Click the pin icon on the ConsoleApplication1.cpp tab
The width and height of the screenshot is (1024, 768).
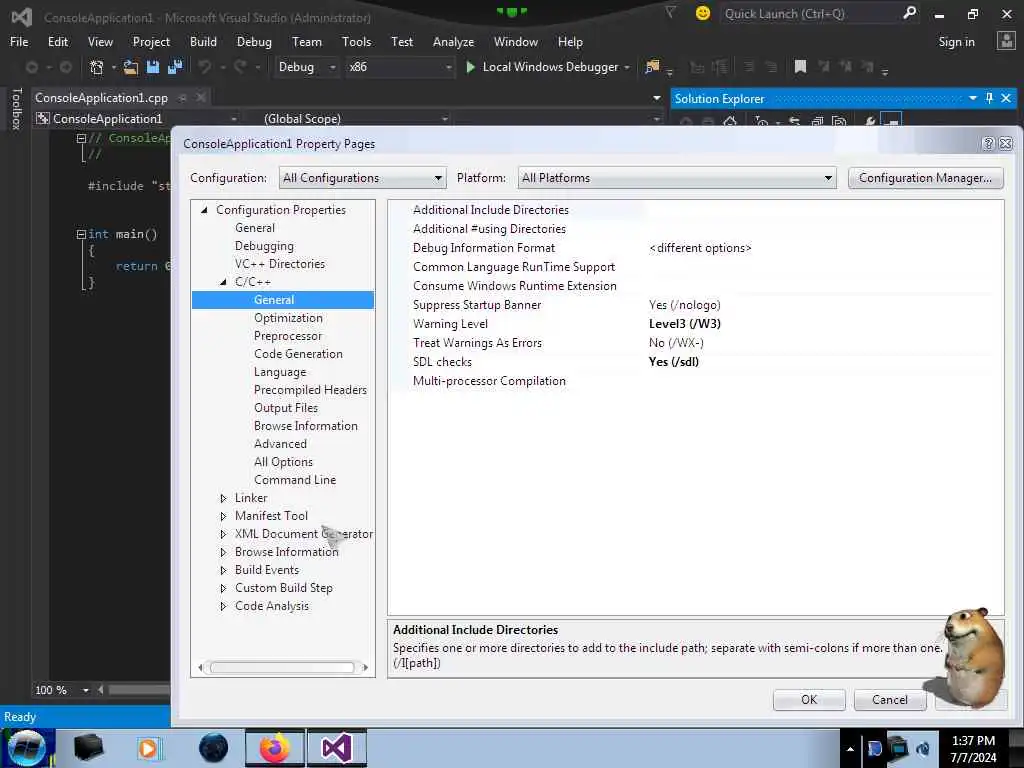point(183,98)
